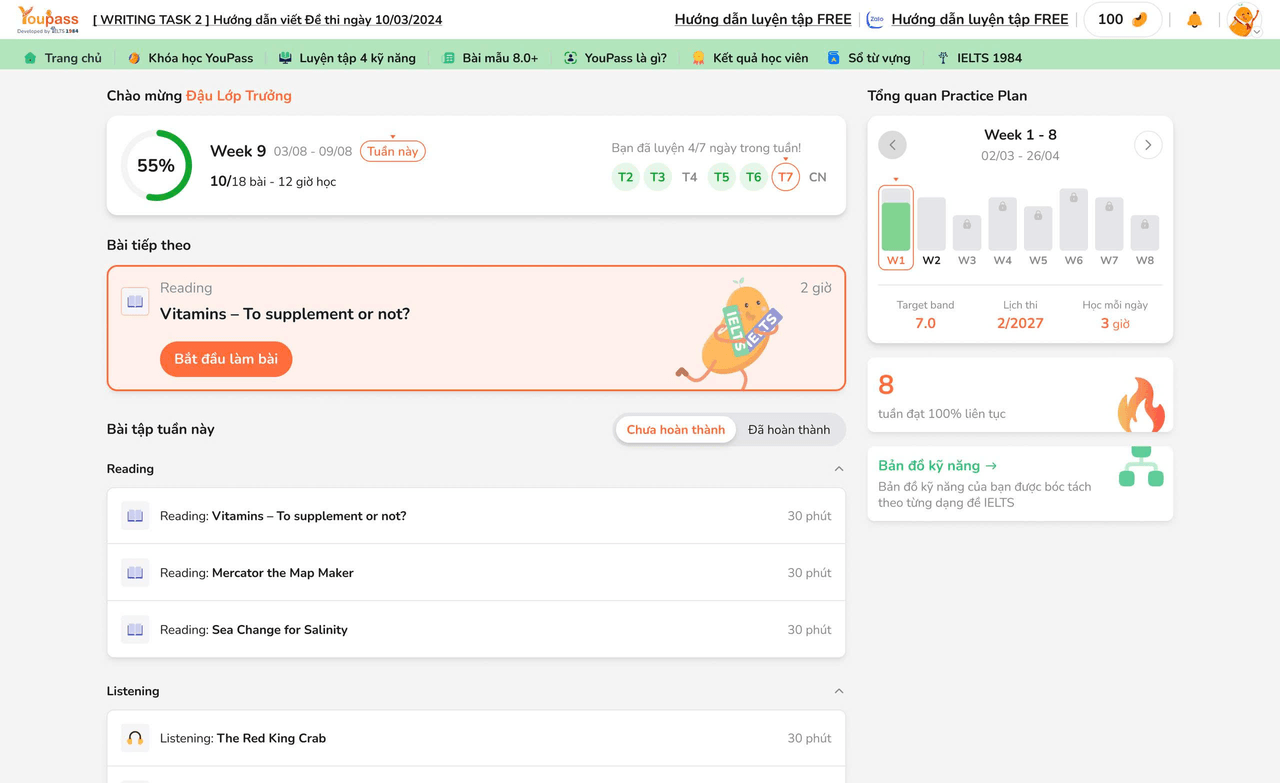Screen dimensions: 1280x783
Task: Open Bài mẫu 8.0+ menu
Action: point(490,58)
